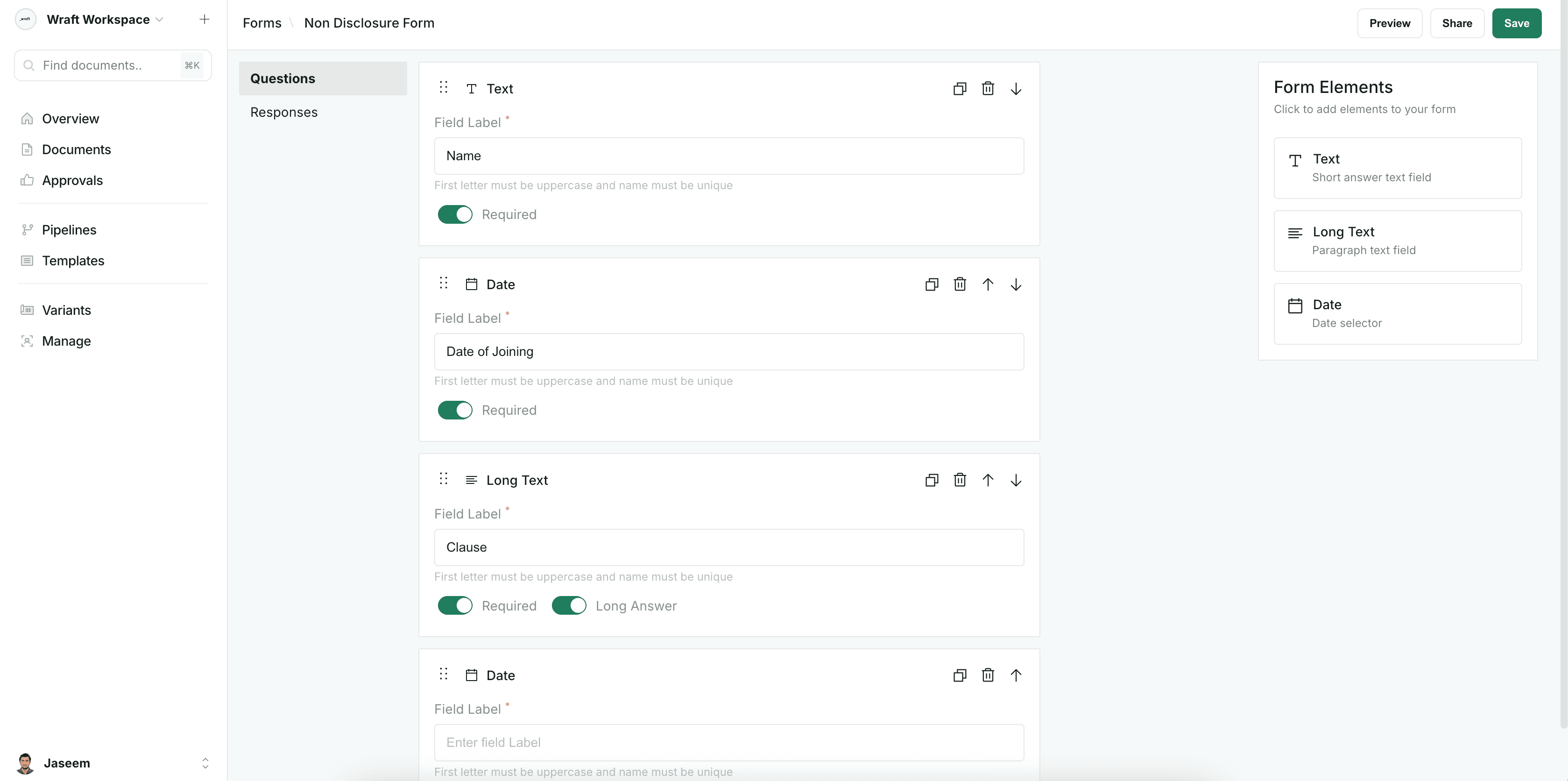Click the Preview button
1568x781 pixels.
click(1389, 23)
